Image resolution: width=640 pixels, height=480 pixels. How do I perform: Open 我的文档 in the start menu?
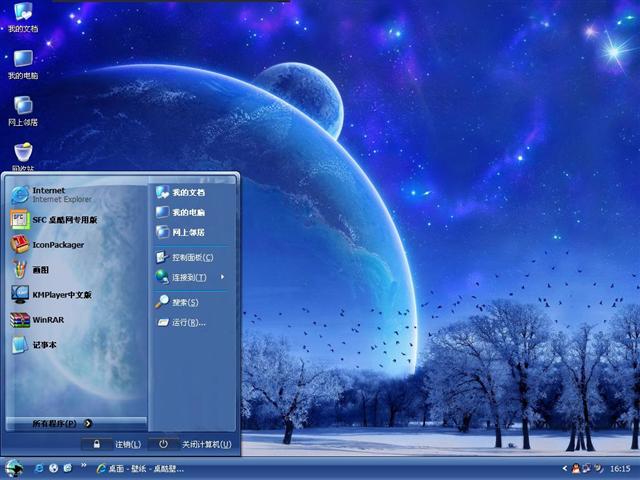coord(180,192)
